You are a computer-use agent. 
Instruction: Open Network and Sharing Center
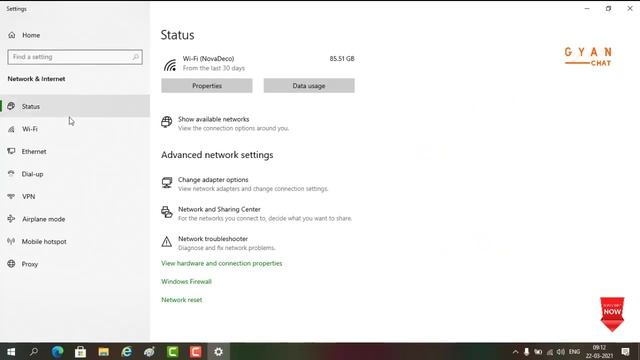pyautogui.click(x=219, y=209)
